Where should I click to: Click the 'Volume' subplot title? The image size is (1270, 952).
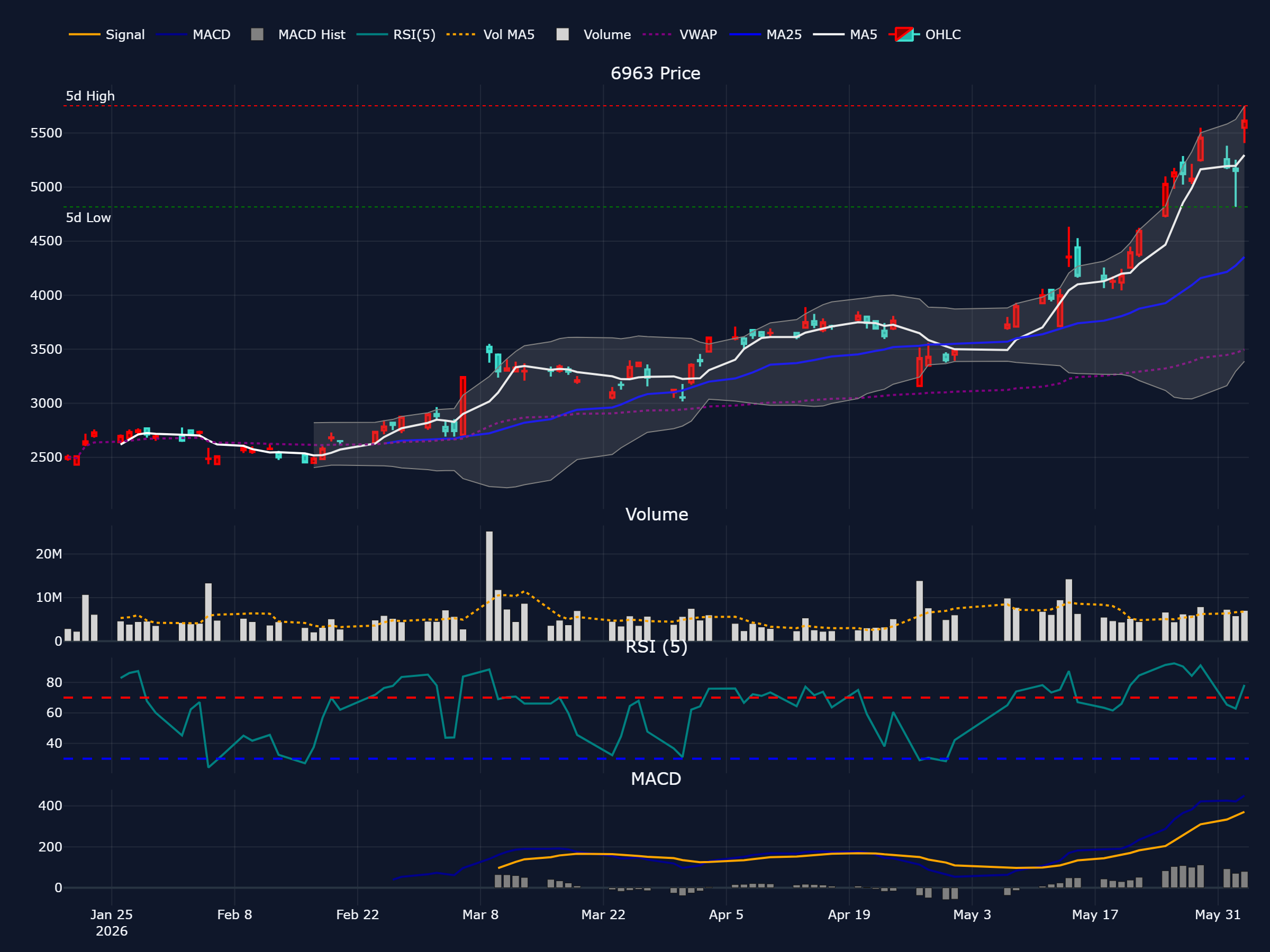point(656,514)
